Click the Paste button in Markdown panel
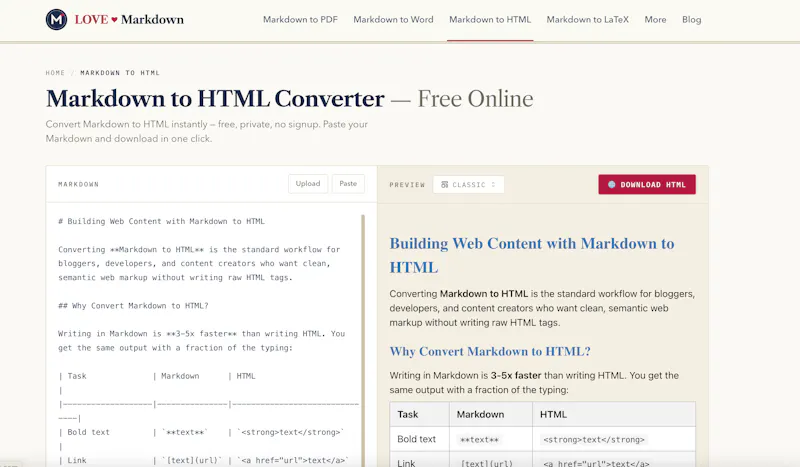800x467 pixels. coord(348,184)
